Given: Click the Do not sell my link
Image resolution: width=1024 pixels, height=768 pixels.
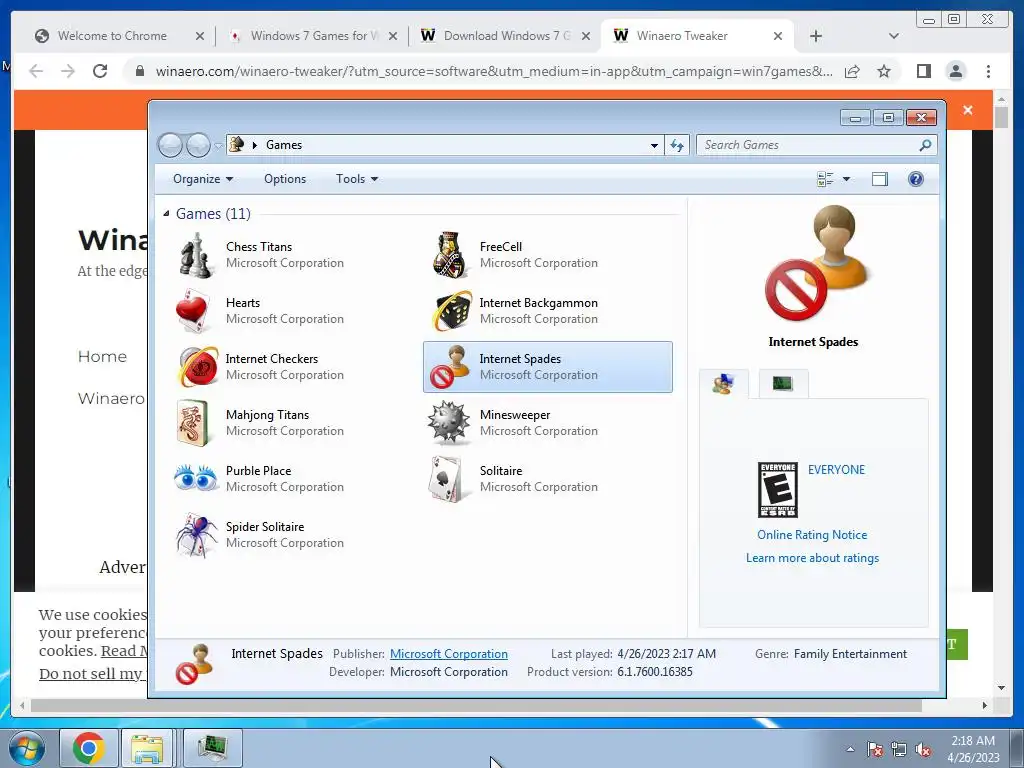Looking at the screenshot, I should pyautogui.click(x=93, y=674).
